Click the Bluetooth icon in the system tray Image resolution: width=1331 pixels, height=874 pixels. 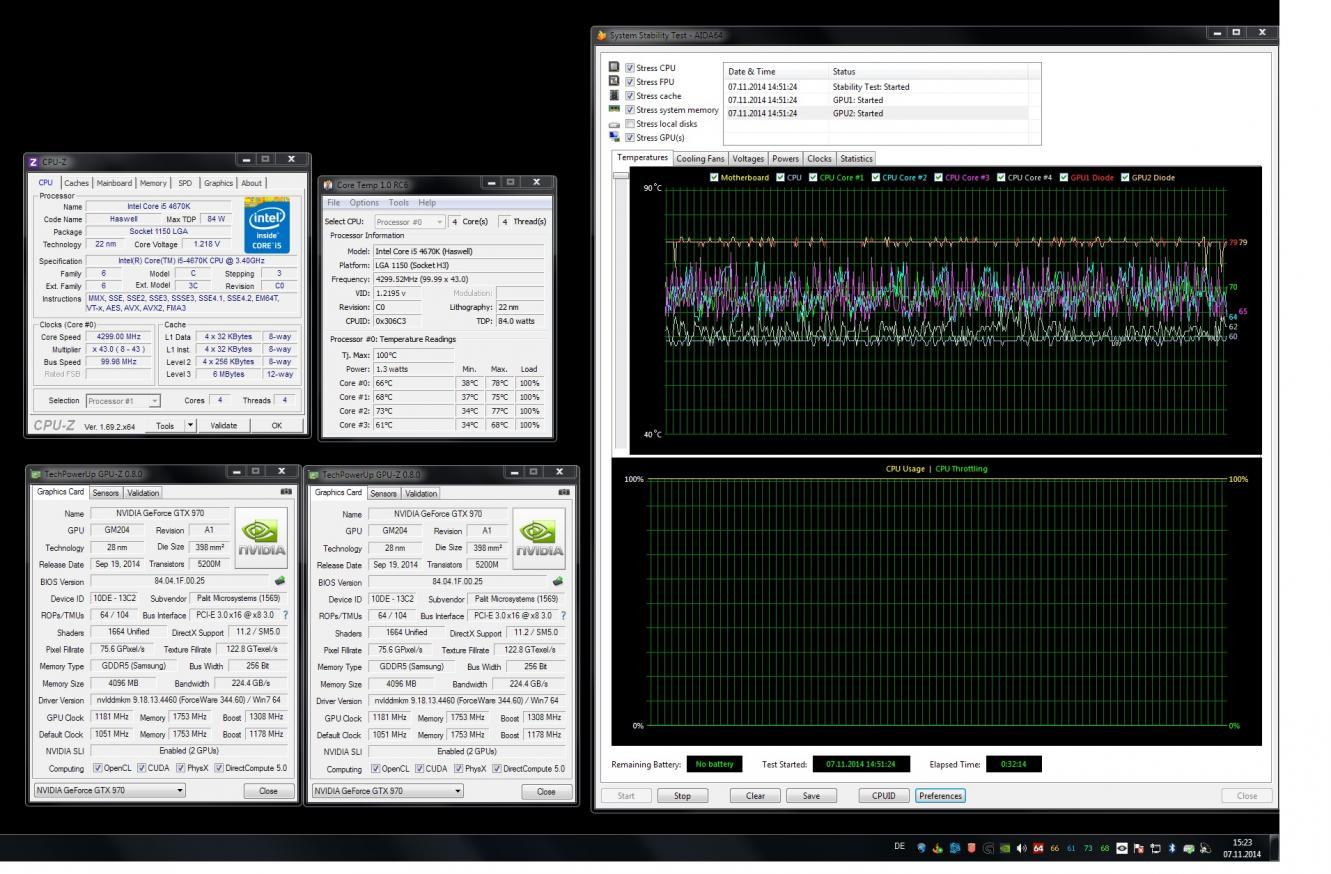coord(1171,848)
